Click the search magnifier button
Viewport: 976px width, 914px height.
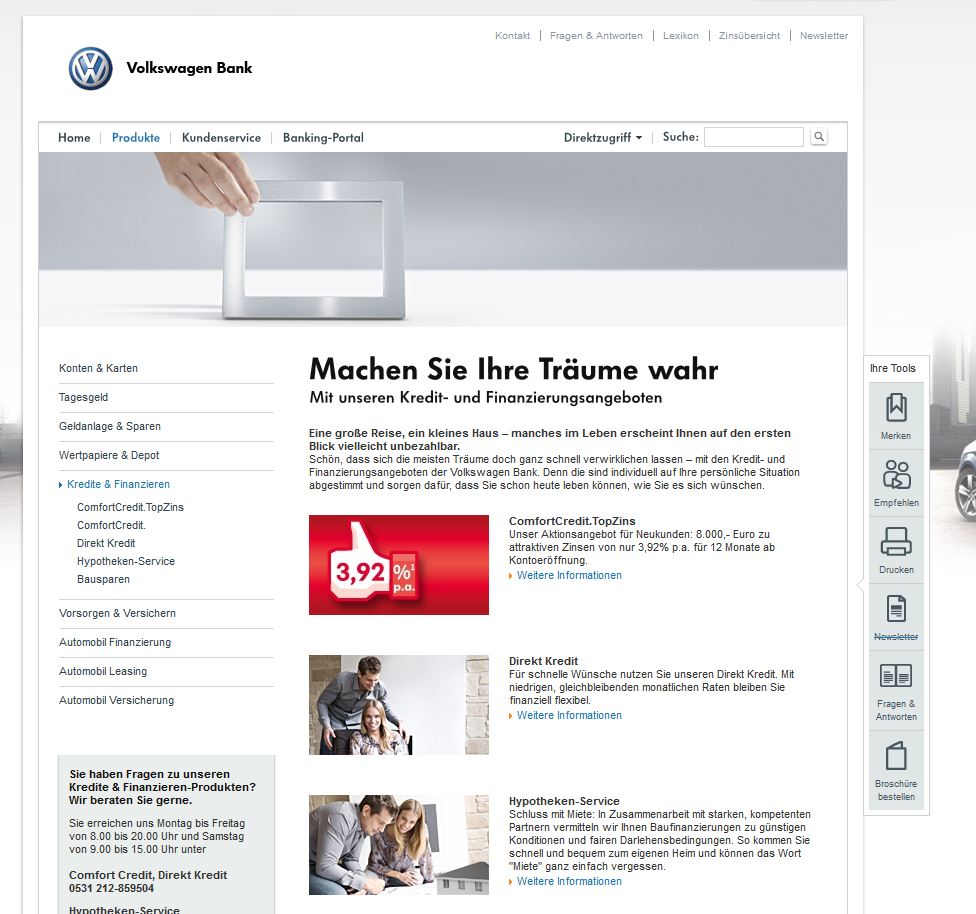click(819, 136)
